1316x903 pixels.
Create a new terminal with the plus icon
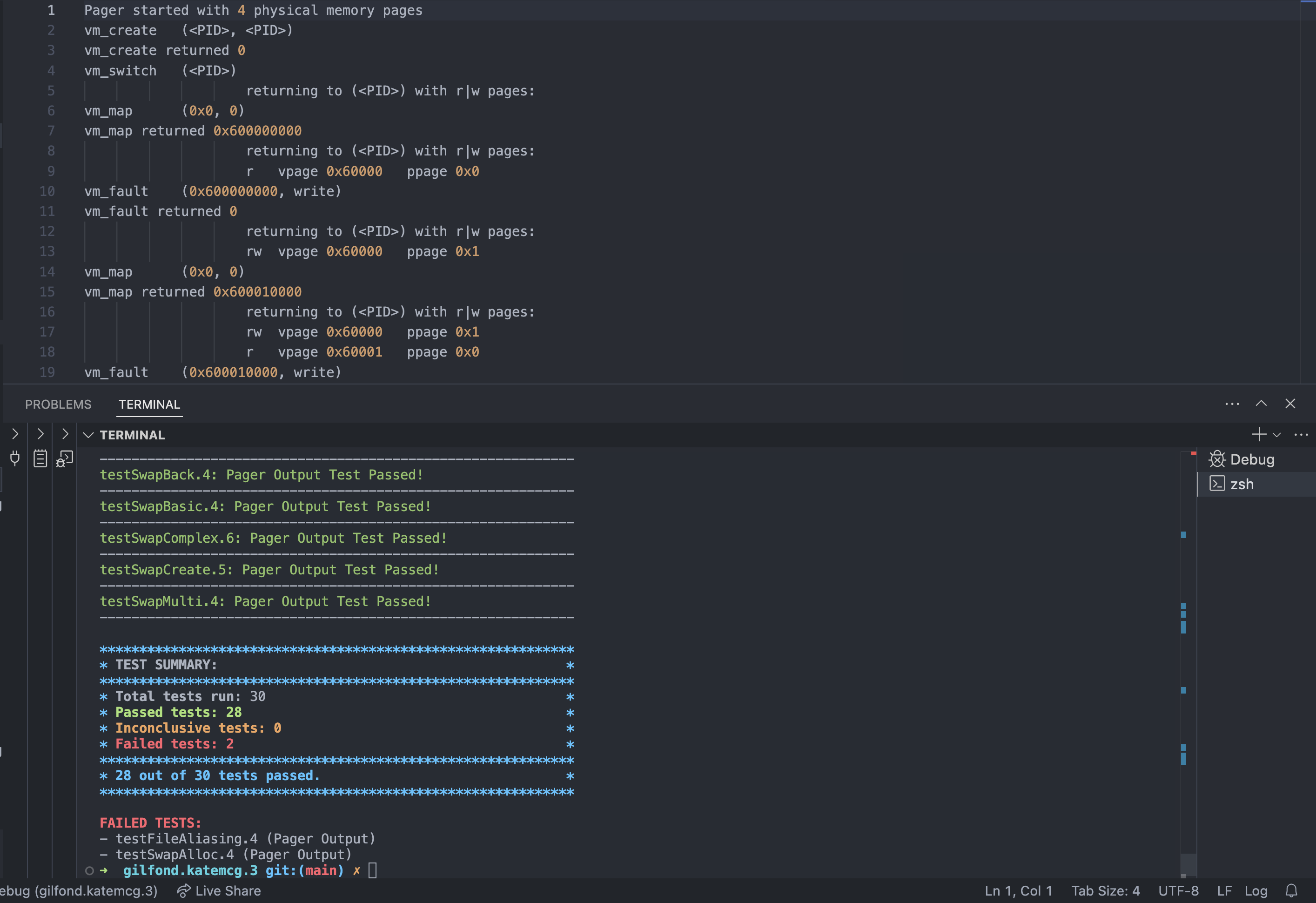tap(1259, 434)
